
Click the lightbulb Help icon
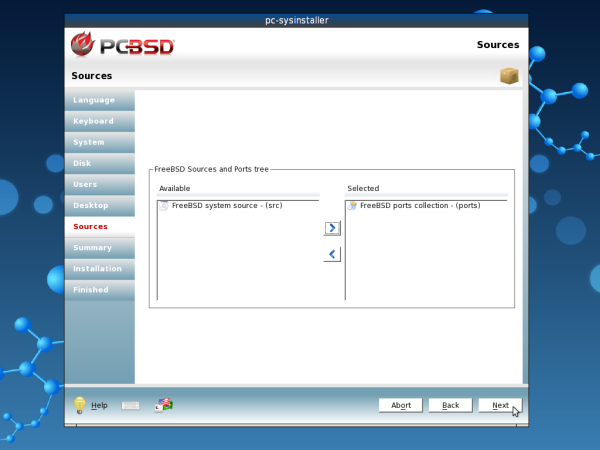click(x=80, y=405)
